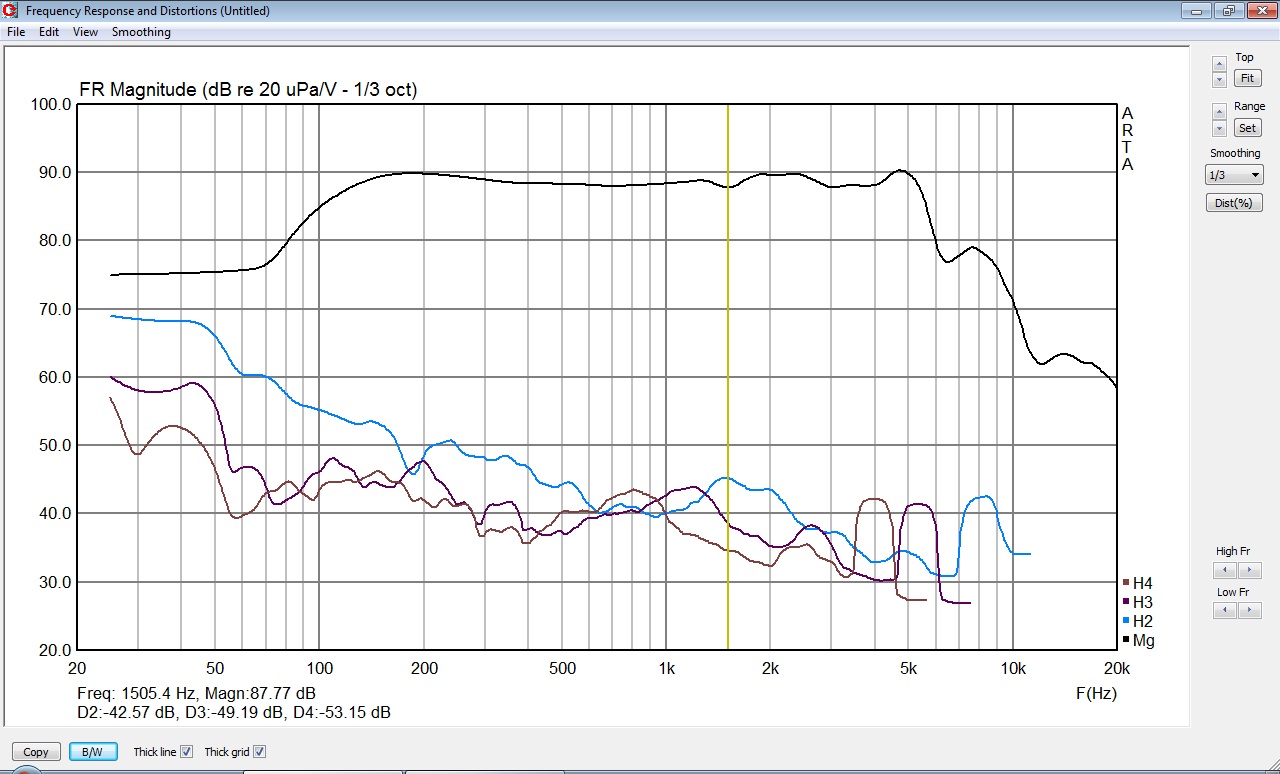The width and height of the screenshot is (1280, 774).
Task: Open the File menu
Action: tap(16, 32)
